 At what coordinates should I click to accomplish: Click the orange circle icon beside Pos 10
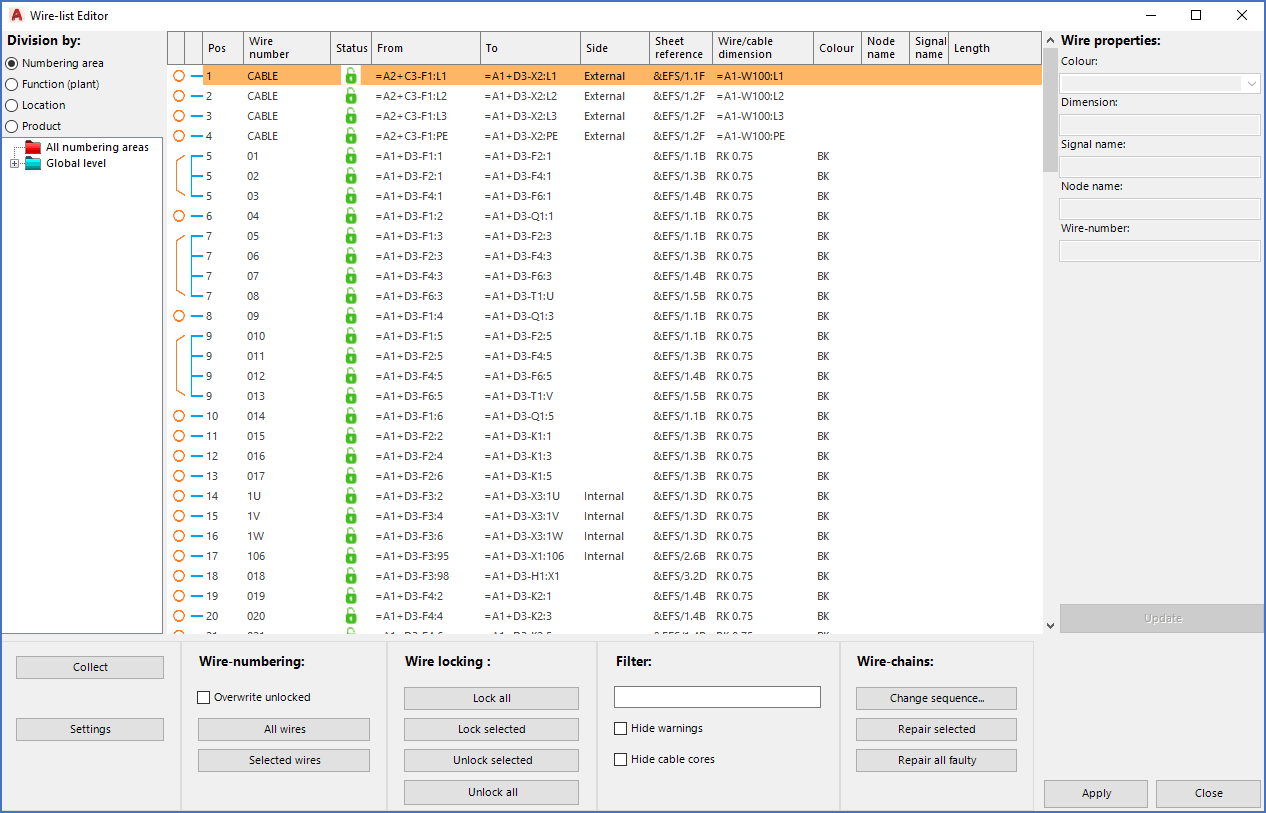(180, 416)
